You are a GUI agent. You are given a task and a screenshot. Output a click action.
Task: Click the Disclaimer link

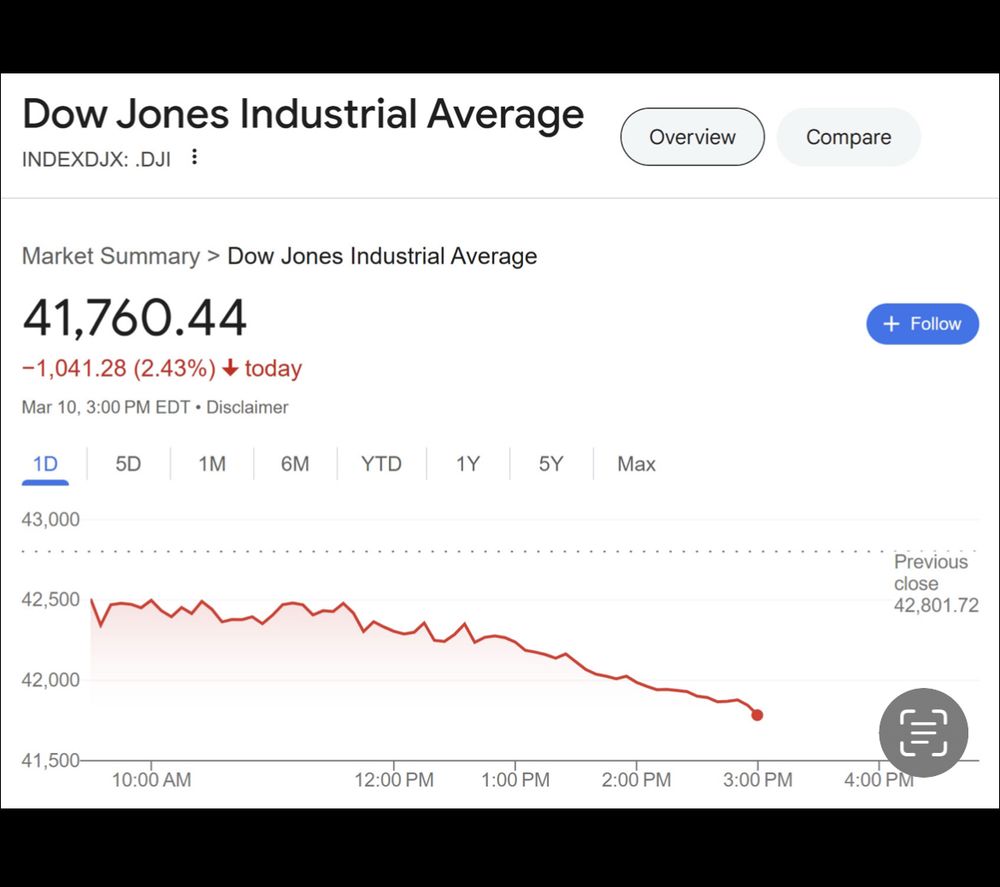point(247,407)
